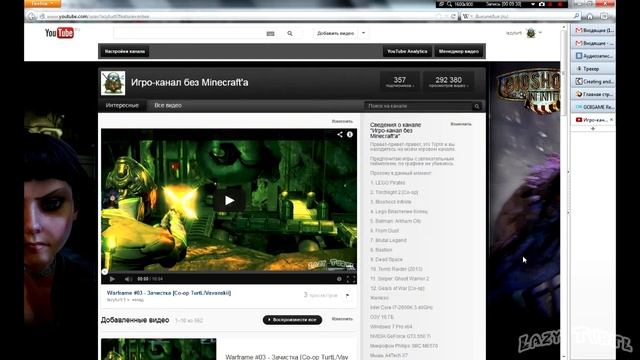This screenshot has width=640, height=360.
Task: Click the From Dust list entry
Action: click(x=384, y=231)
